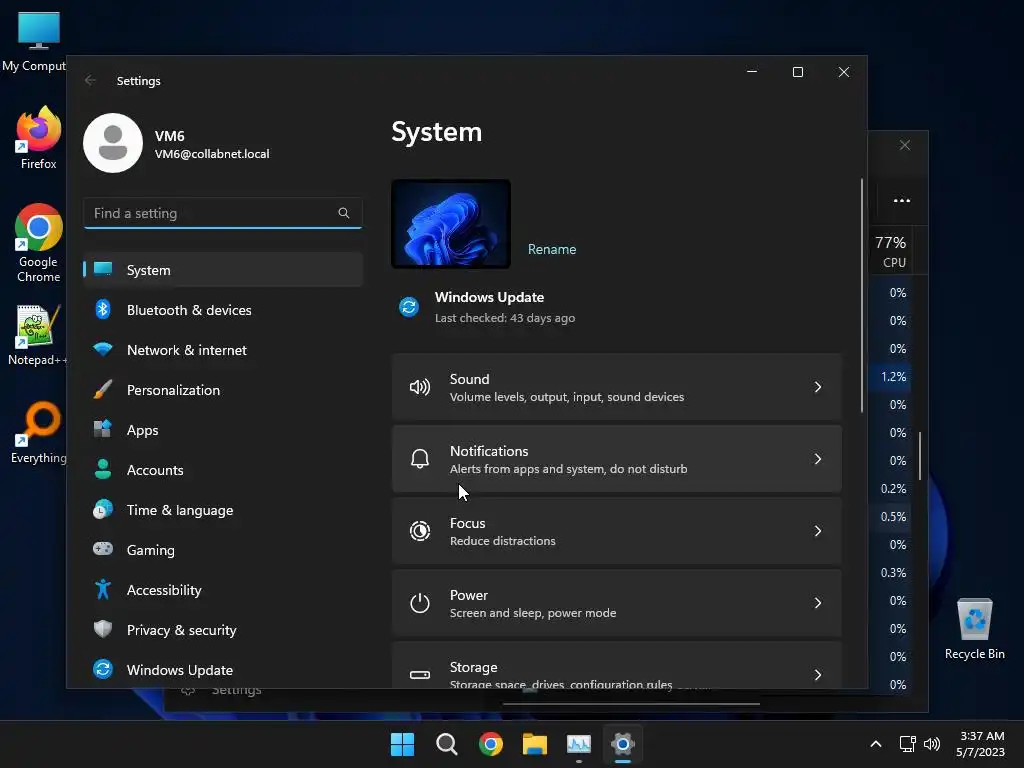Open the Everything desktop shortcut
The image size is (1024, 768).
coord(39,432)
